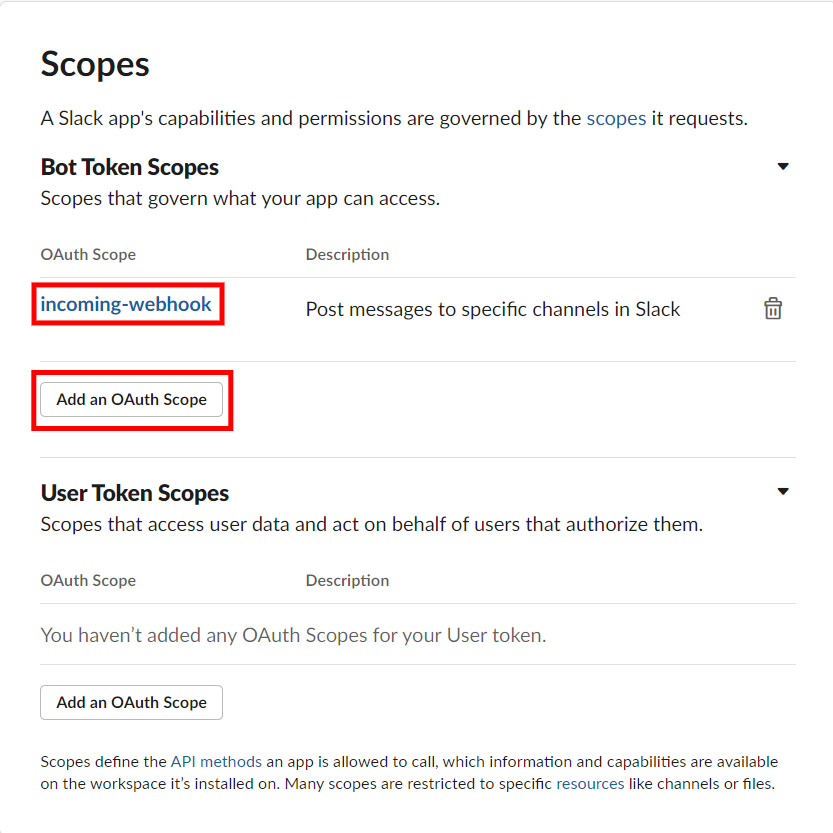The width and height of the screenshot is (833, 833).
Task: Click the Description column header in Bot section
Action: pyautogui.click(x=347, y=254)
